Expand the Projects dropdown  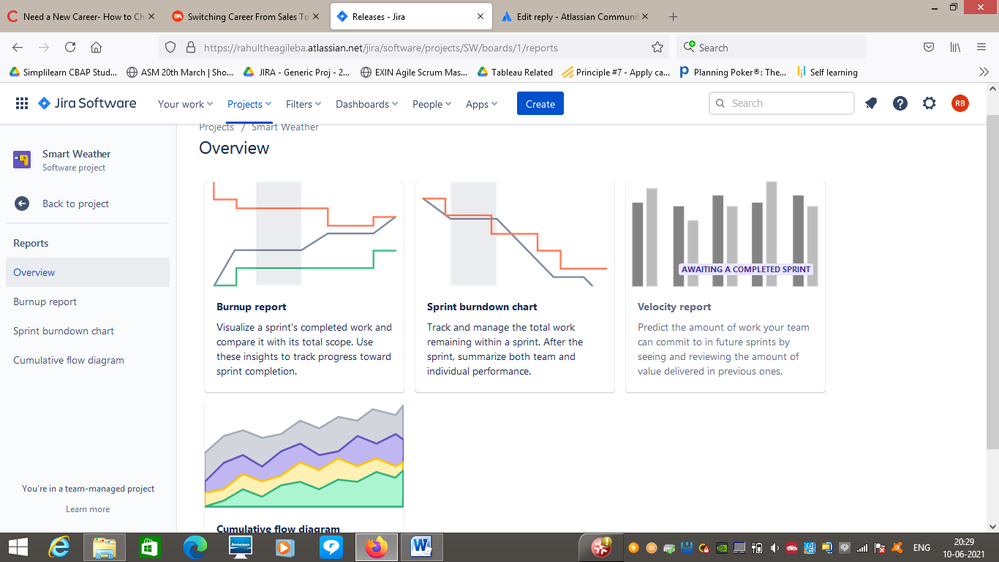click(x=249, y=104)
